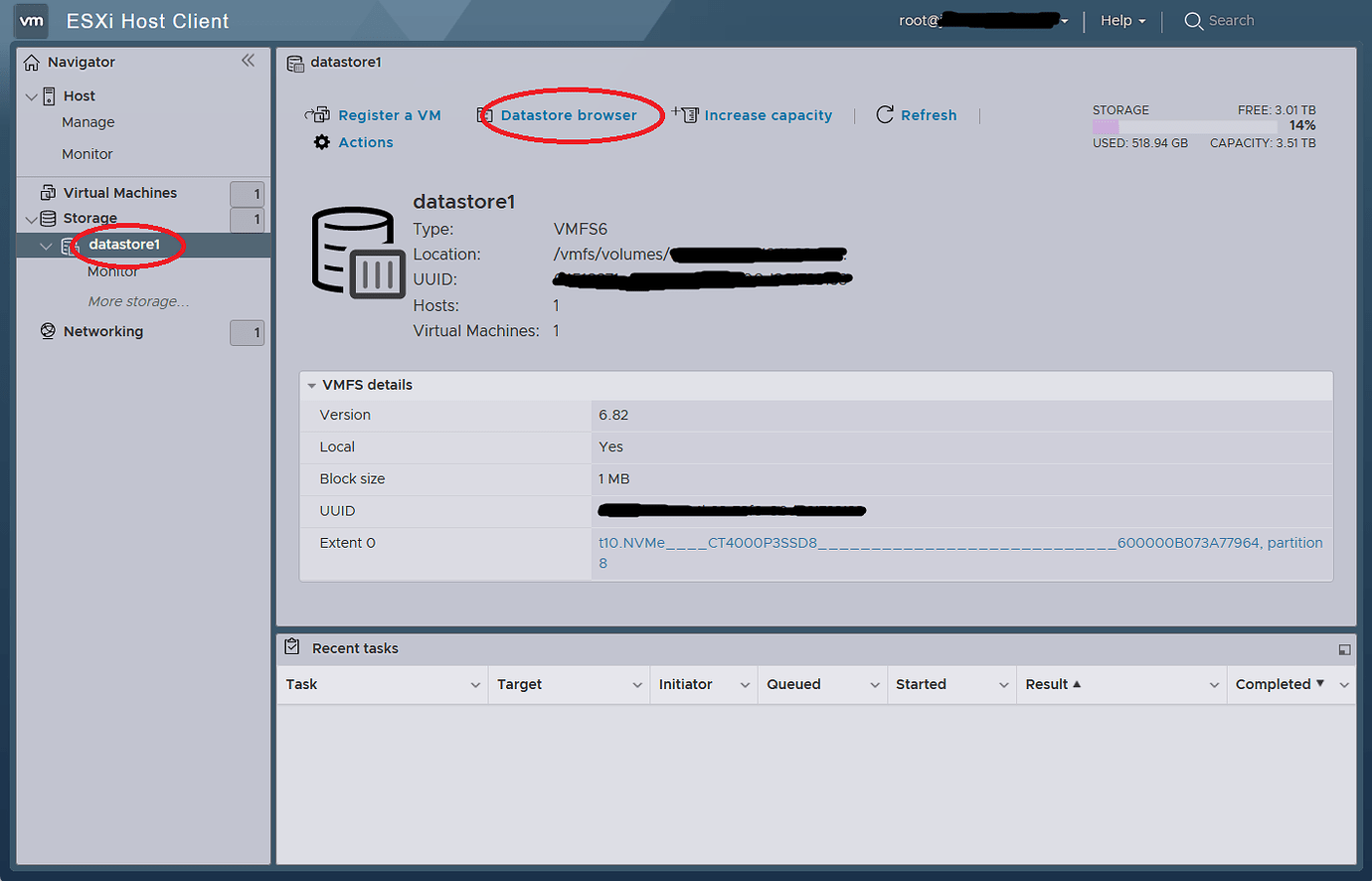Collapse the datastore1 tree node

(x=46, y=246)
